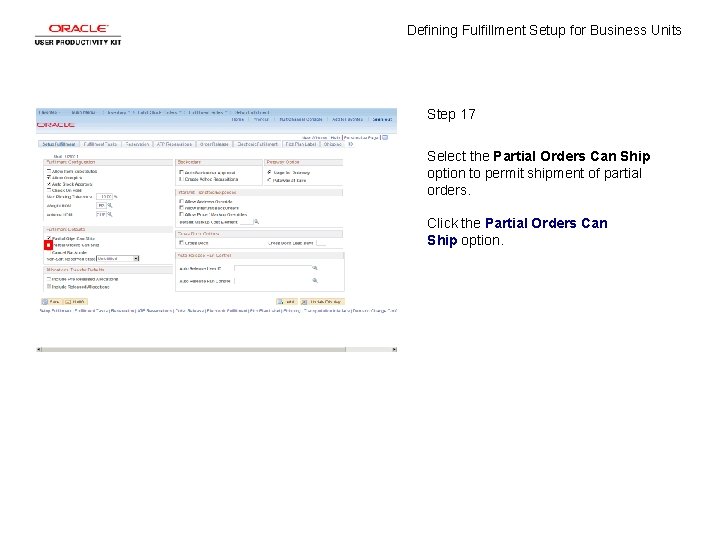Open lookup beside Auto Release User ID
The height and width of the screenshot is (540, 720).
tap(315, 268)
